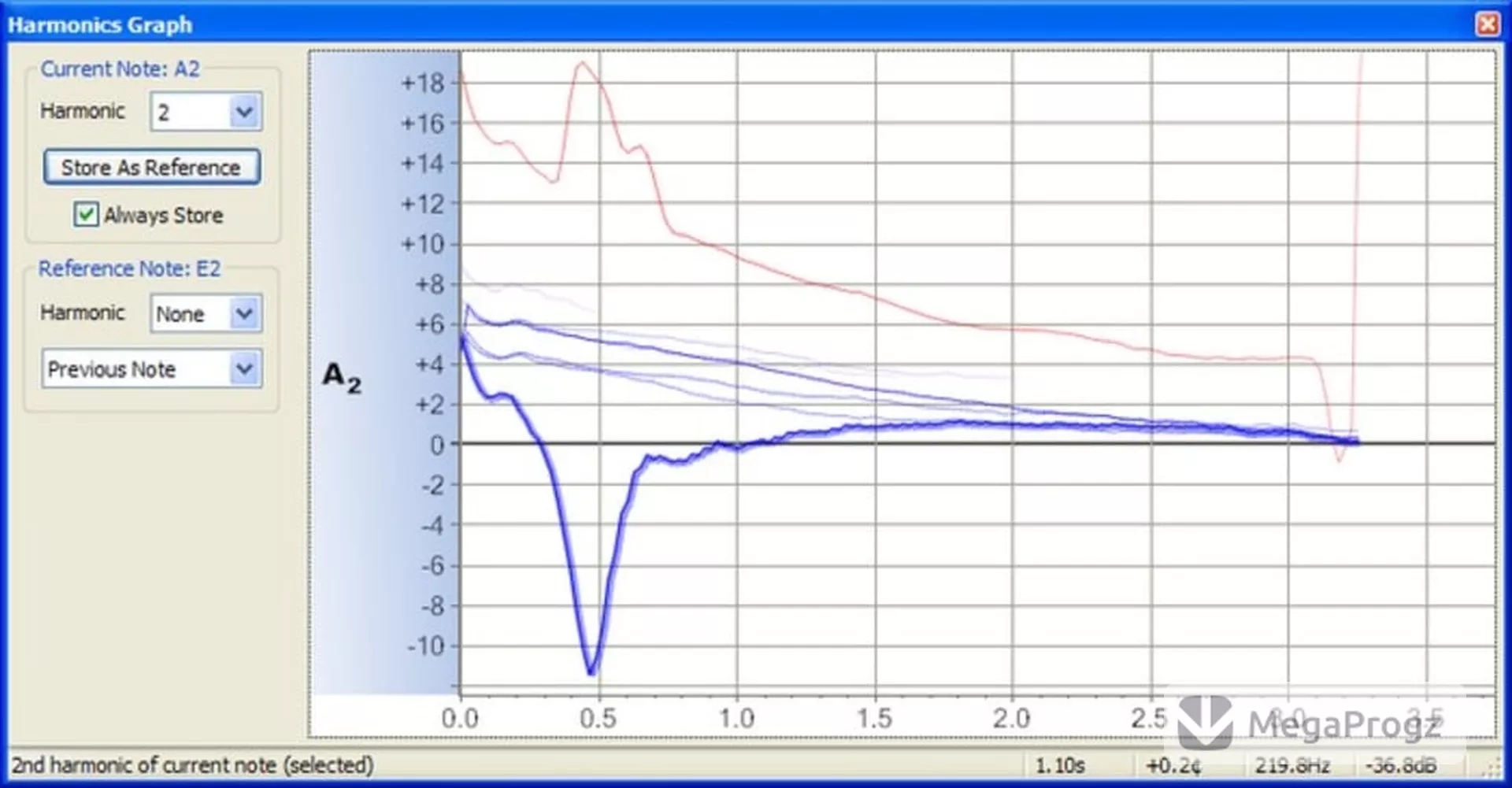Click the 1.0 label on time axis

(736, 718)
